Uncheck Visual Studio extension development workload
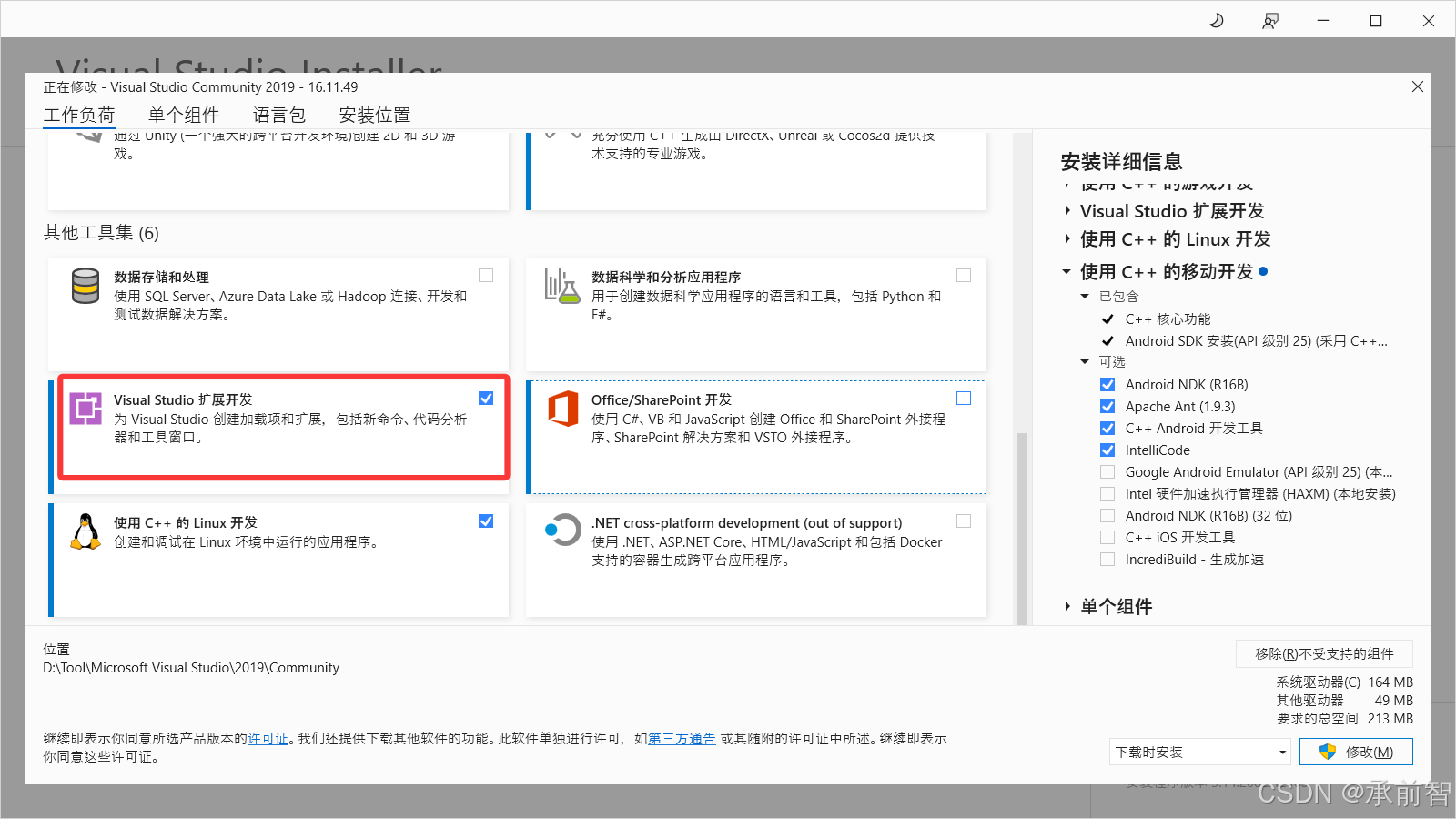 pyautogui.click(x=486, y=398)
